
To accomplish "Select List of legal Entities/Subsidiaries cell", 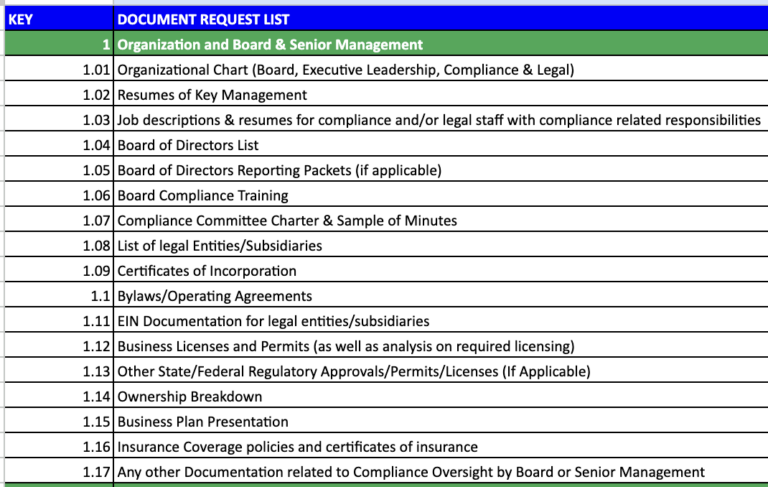I will tap(219, 245).
